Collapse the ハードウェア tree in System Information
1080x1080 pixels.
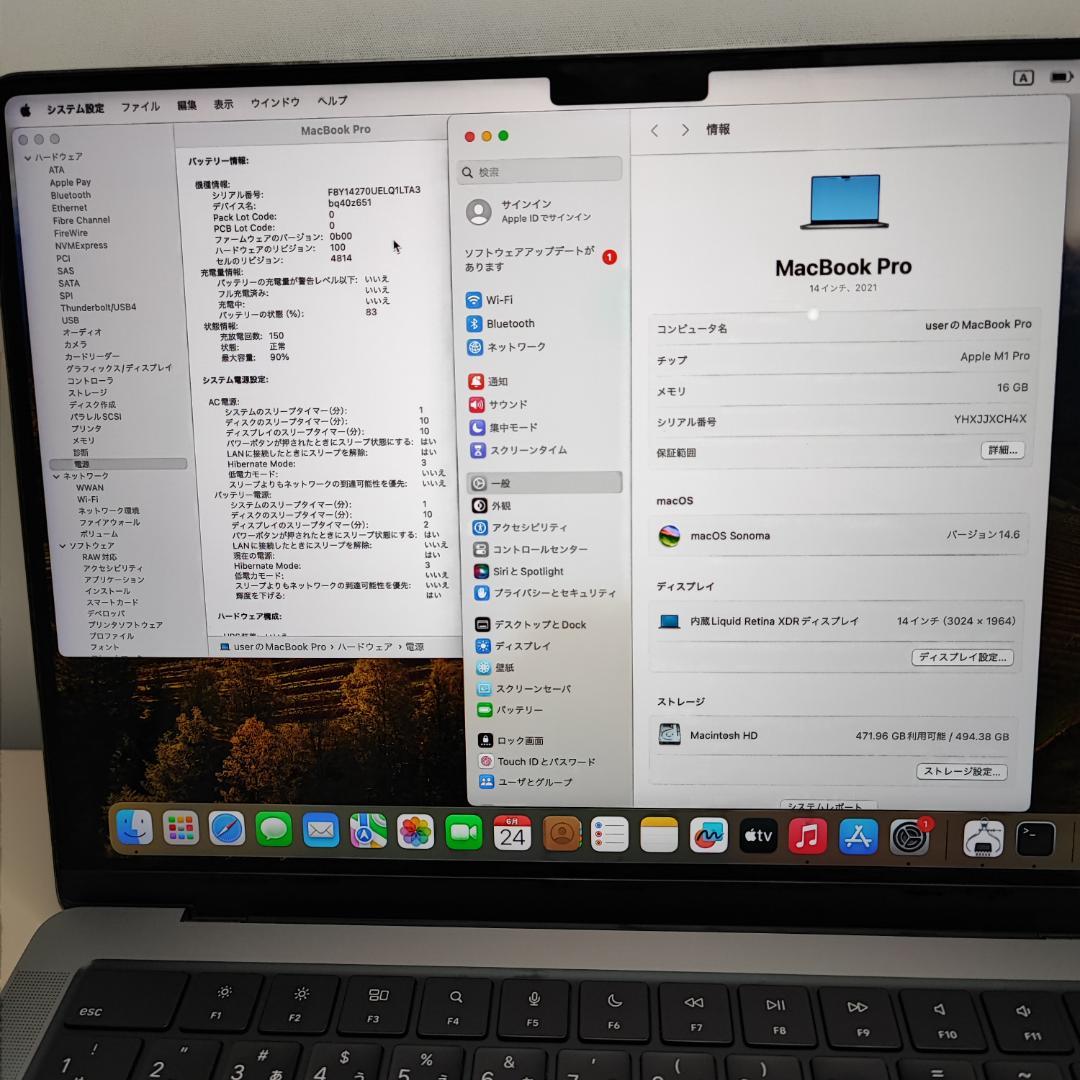pyautogui.click(x=26, y=157)
